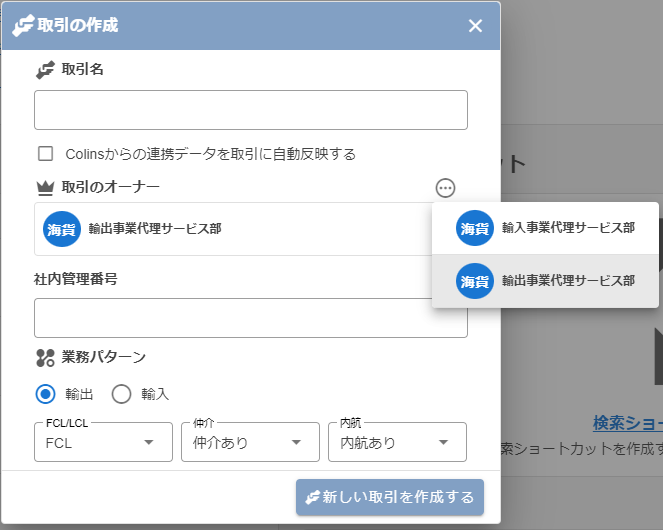This screenshot has width=663, height=530.
Task: Click the 業務パターン pattern icon
Action: coord(45,357)
